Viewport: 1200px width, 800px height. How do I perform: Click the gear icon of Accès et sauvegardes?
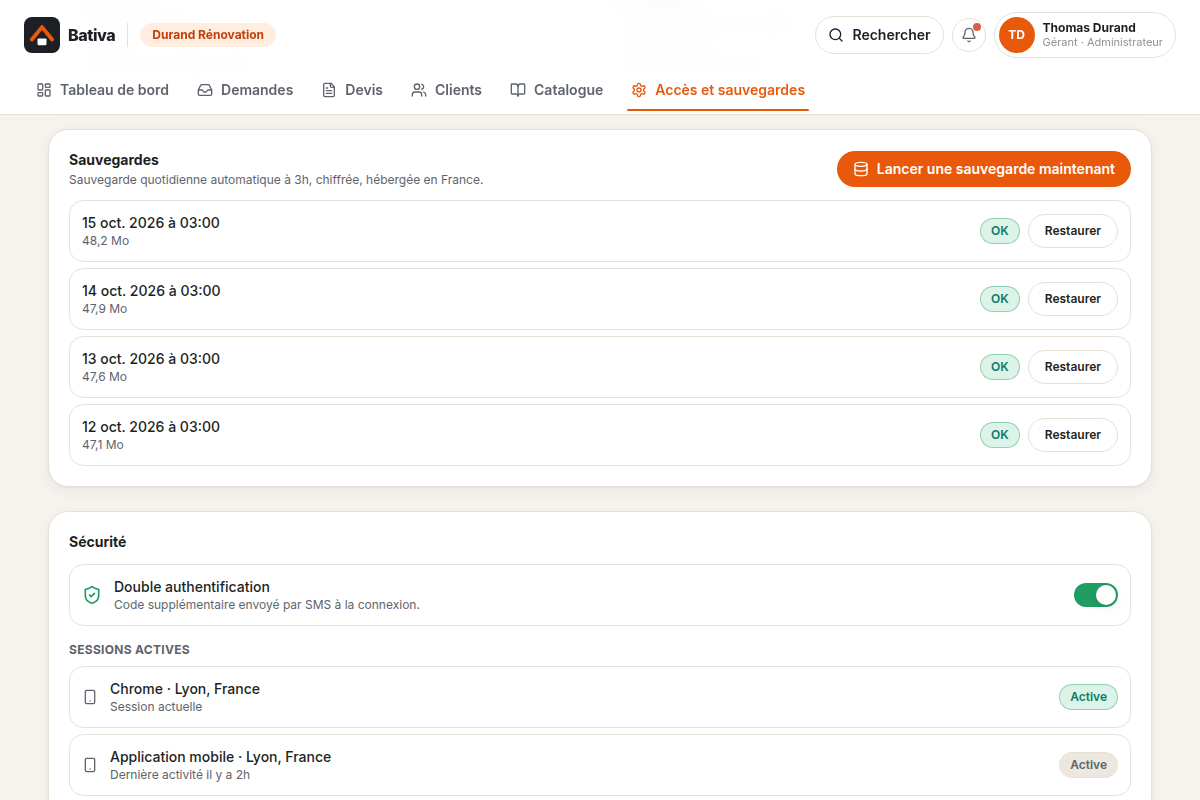click(639, 90)
